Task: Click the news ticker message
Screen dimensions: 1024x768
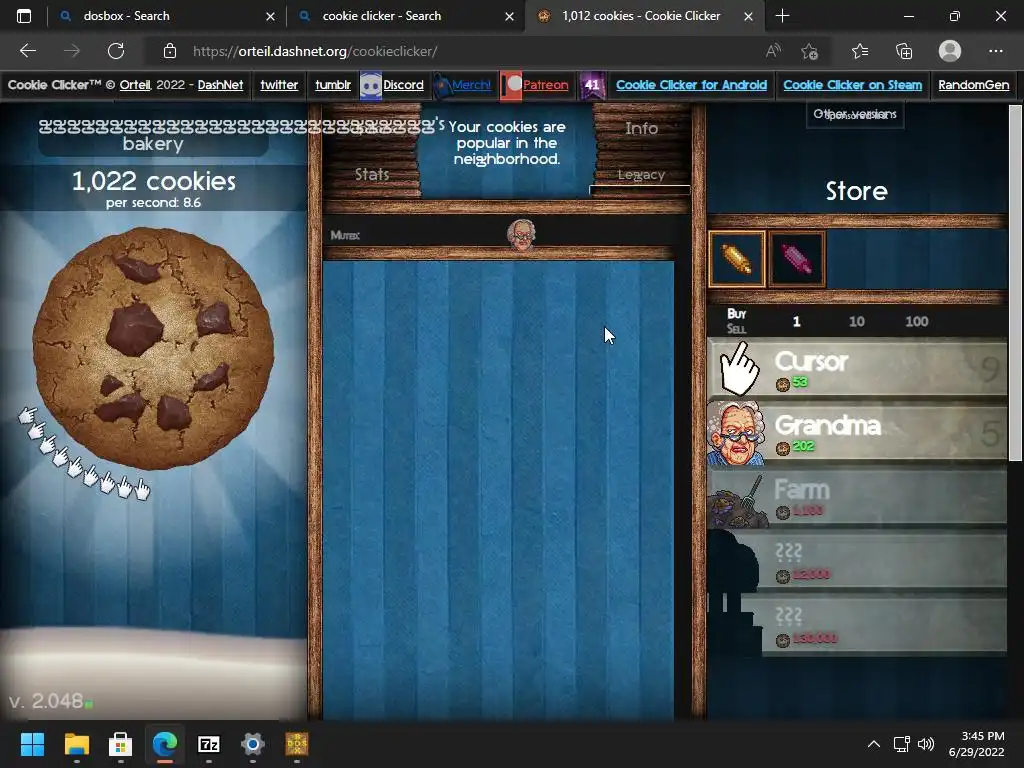Action: pos(506,143)
